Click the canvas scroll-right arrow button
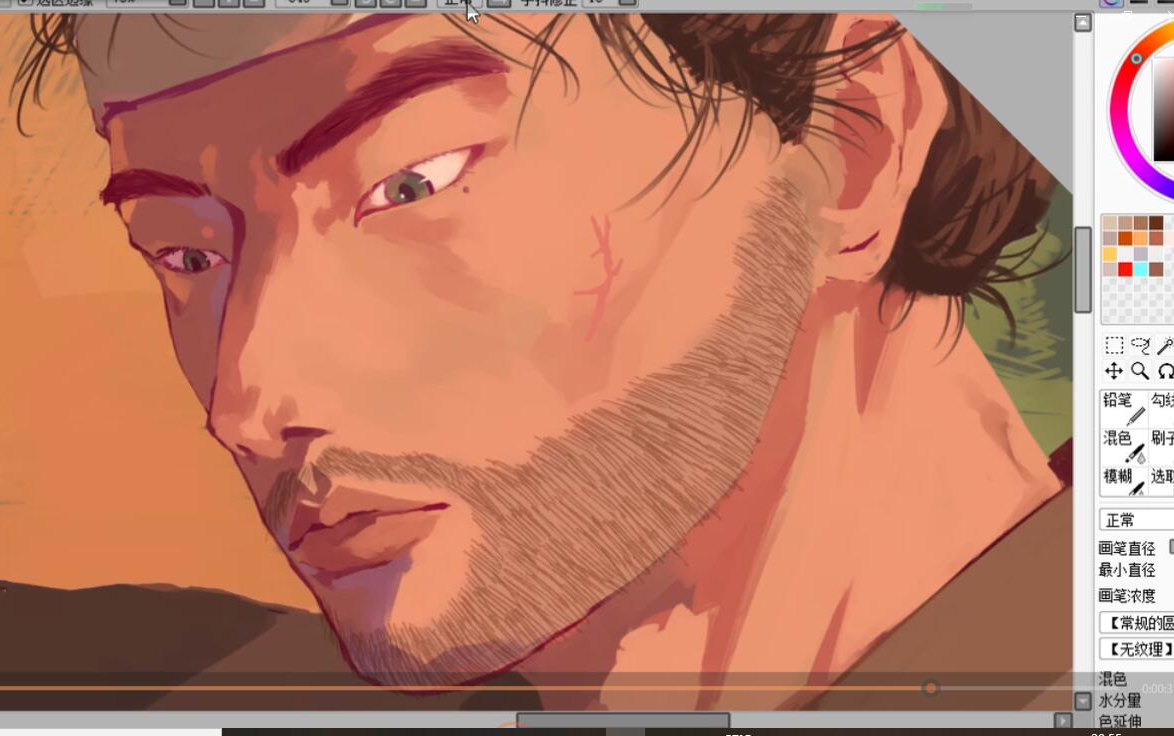The width and height of the screenshot is (1174, 736). [1062, 720]
